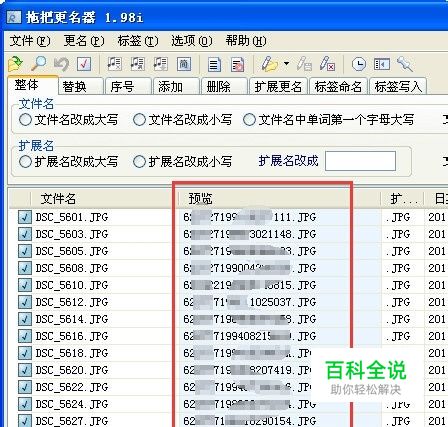Select the DSC_5612.JPG file name

click(72, 302)
